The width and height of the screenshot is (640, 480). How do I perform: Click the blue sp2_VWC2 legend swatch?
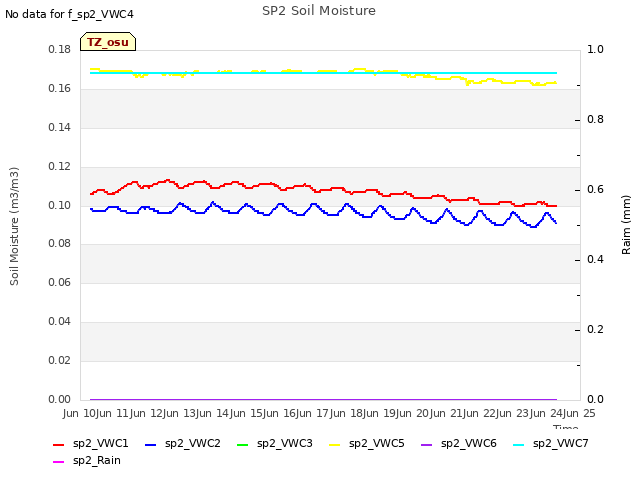click(x=151, y=444)
